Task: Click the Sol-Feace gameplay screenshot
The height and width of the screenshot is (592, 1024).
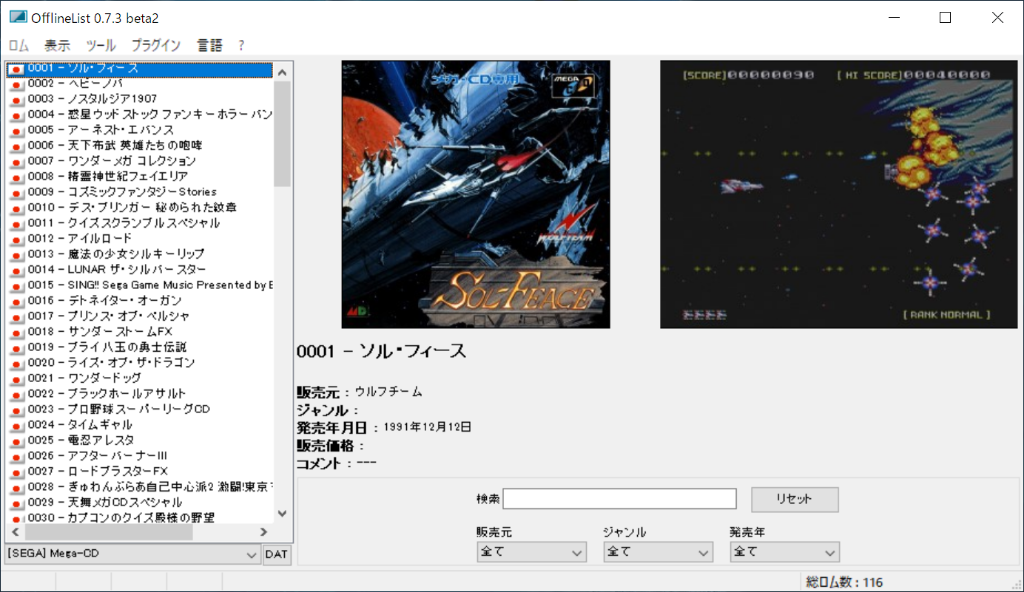Action: click(x=839, y=194)
